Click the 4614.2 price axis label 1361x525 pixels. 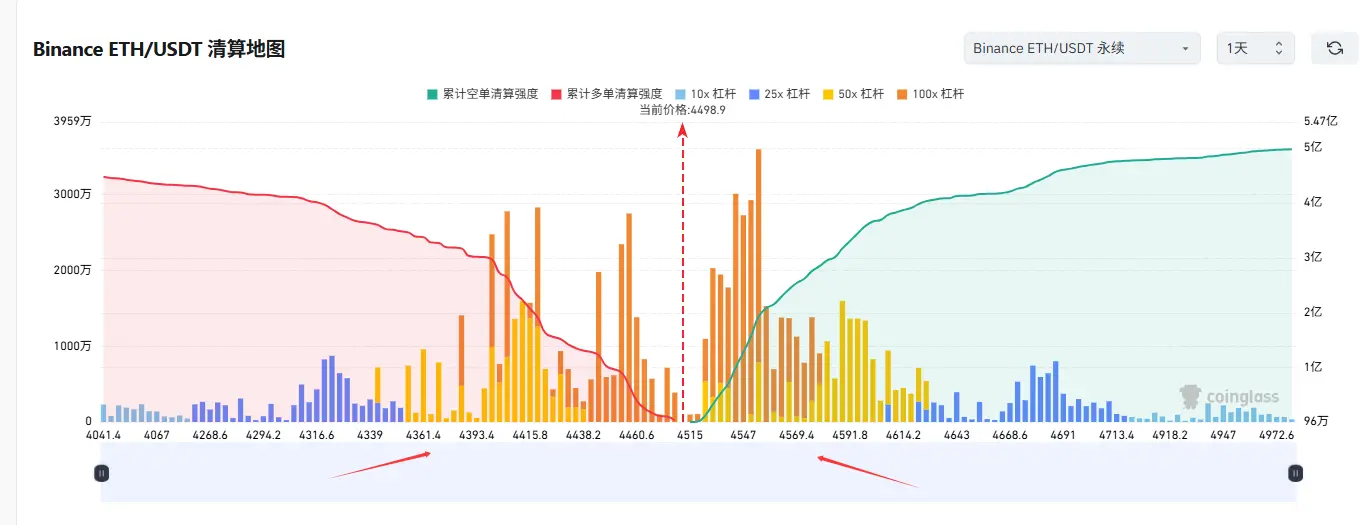(x=903, y=435)
